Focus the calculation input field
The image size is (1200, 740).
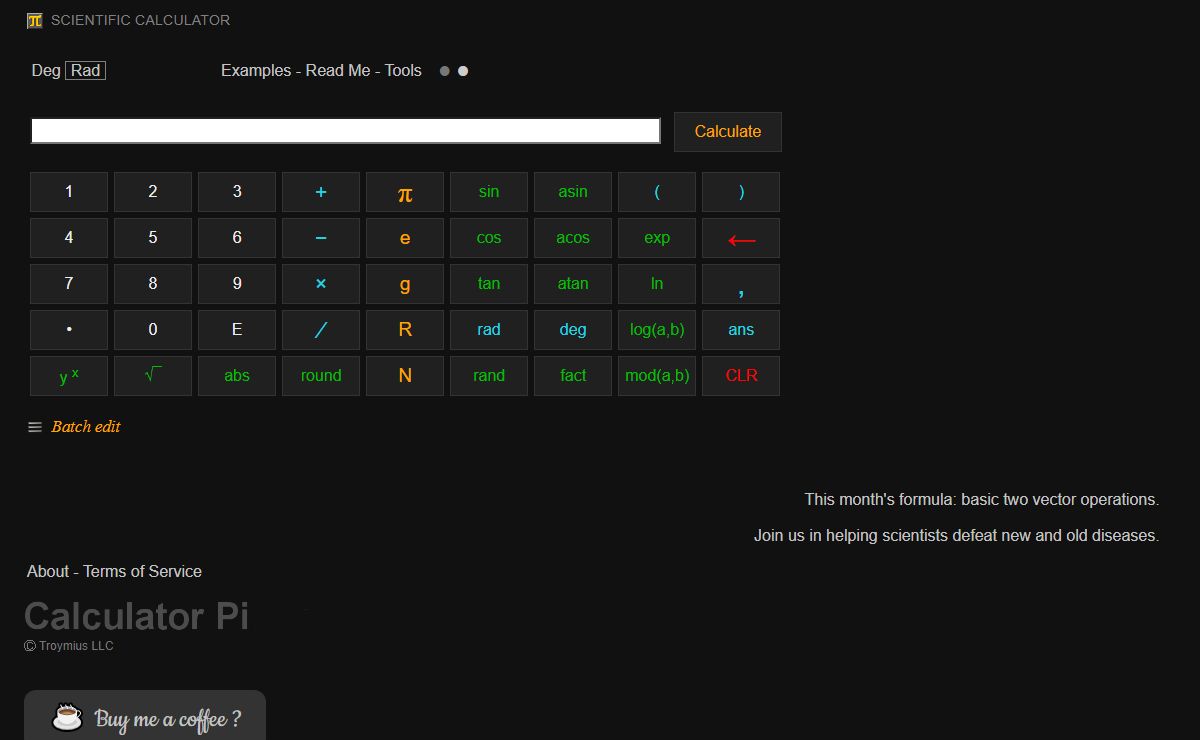point(346,131)
